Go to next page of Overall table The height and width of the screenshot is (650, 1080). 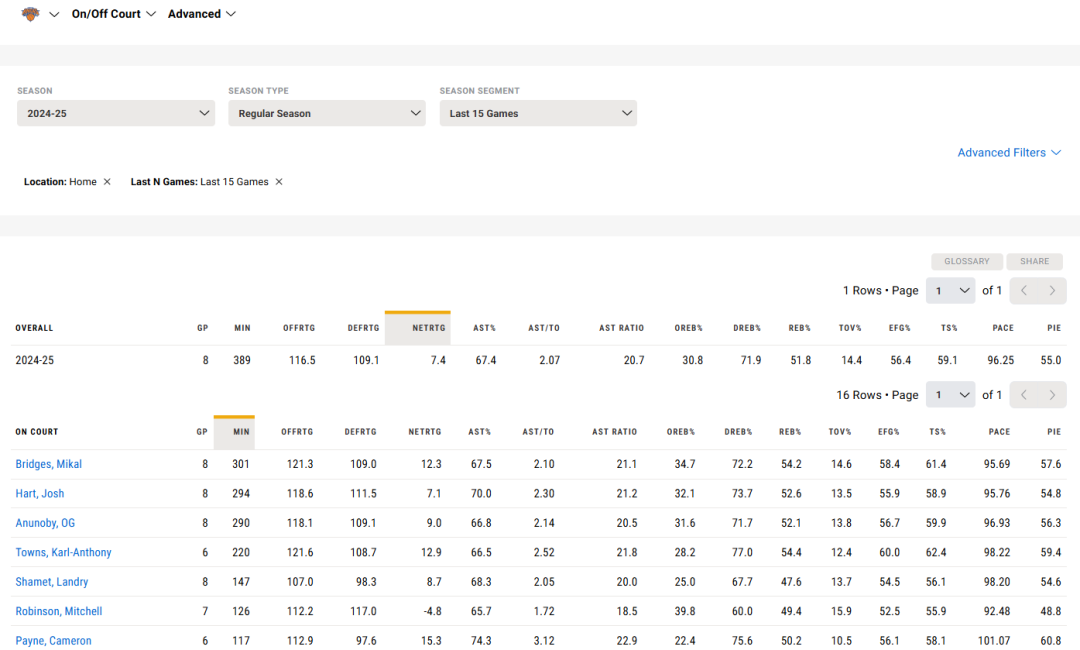point(1052,291)
